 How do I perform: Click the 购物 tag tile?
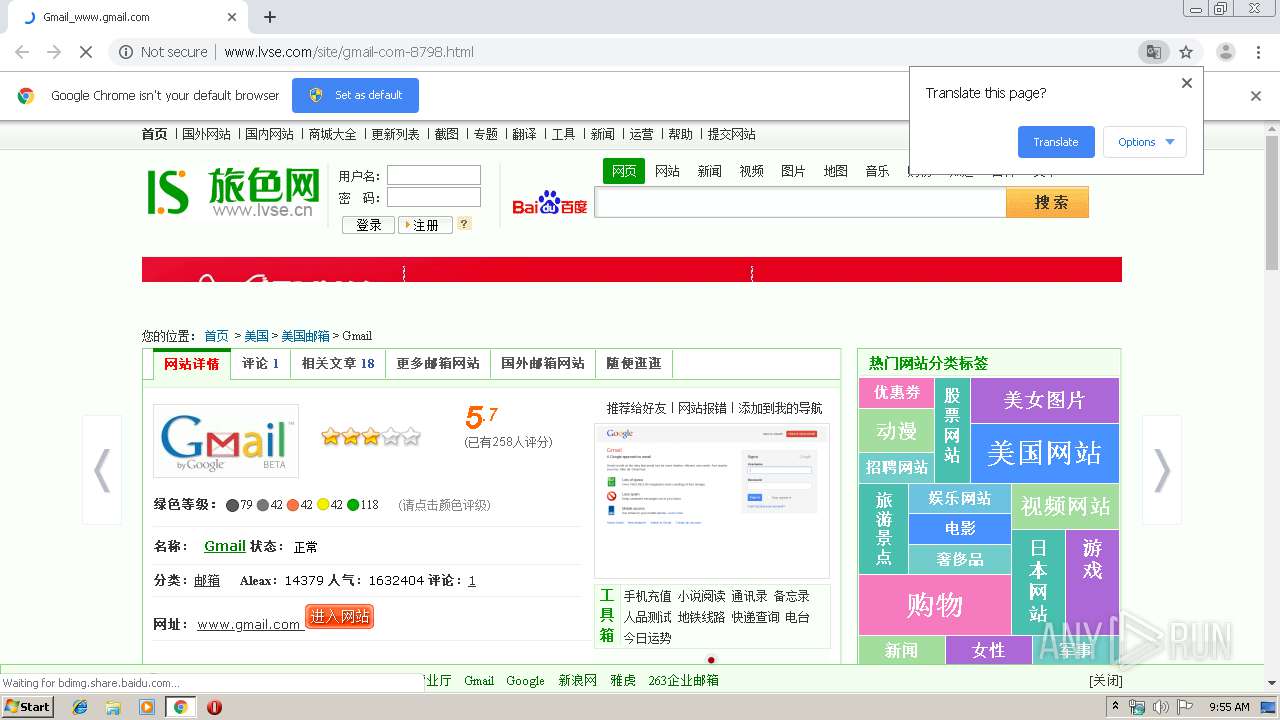[935, 605]
